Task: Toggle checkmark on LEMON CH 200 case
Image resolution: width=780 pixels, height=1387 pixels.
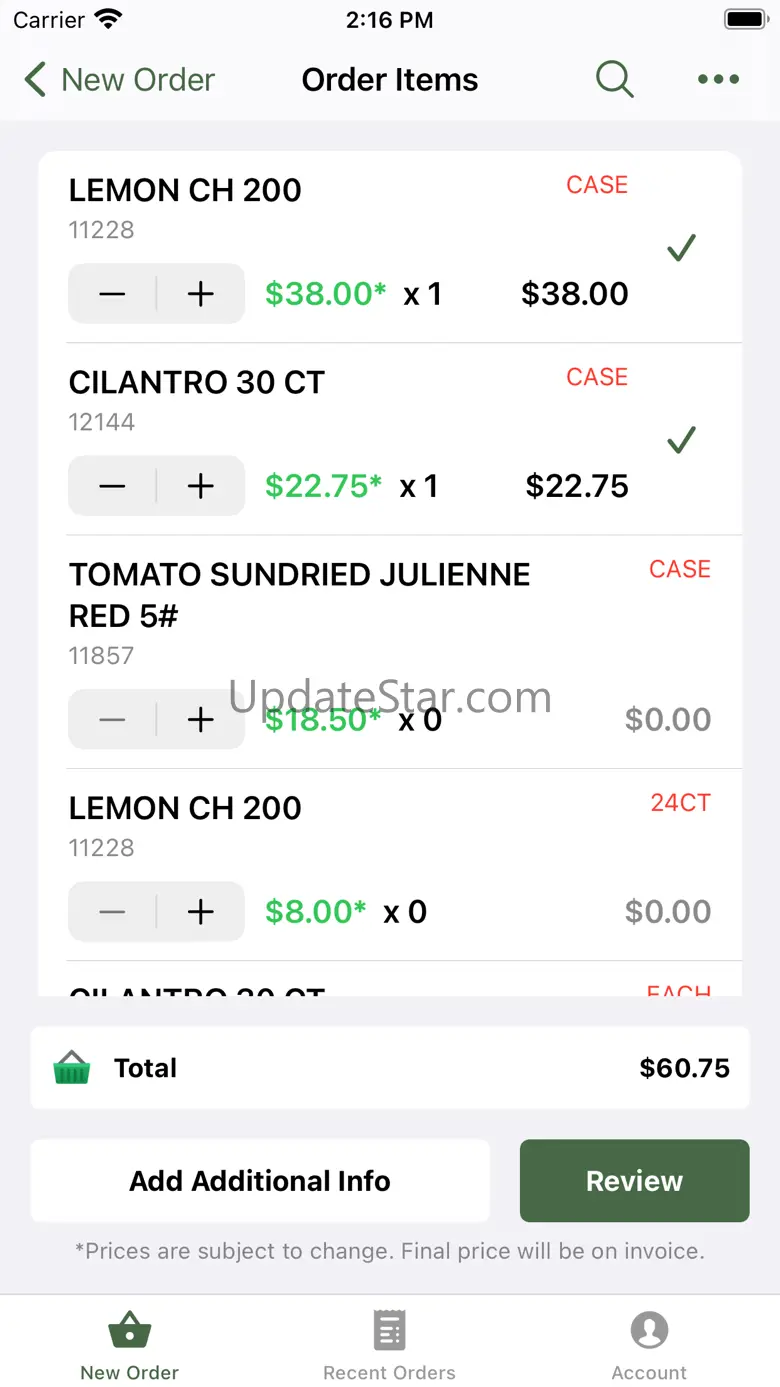Action: pyautogui.click(x=681, y=248)
